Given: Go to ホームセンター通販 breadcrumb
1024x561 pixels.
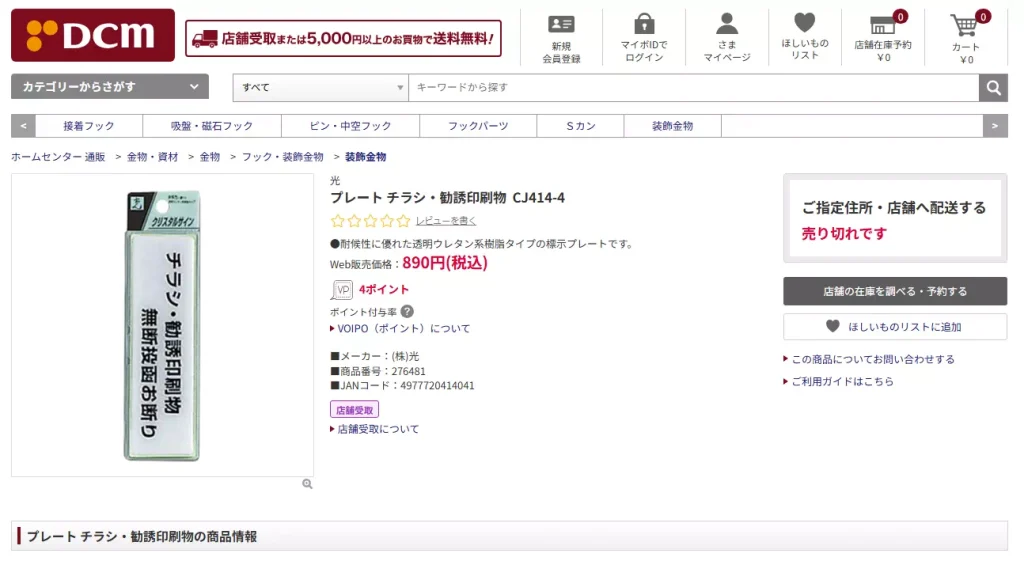Looking at the screenshot, I should click(x=58, y=157).
